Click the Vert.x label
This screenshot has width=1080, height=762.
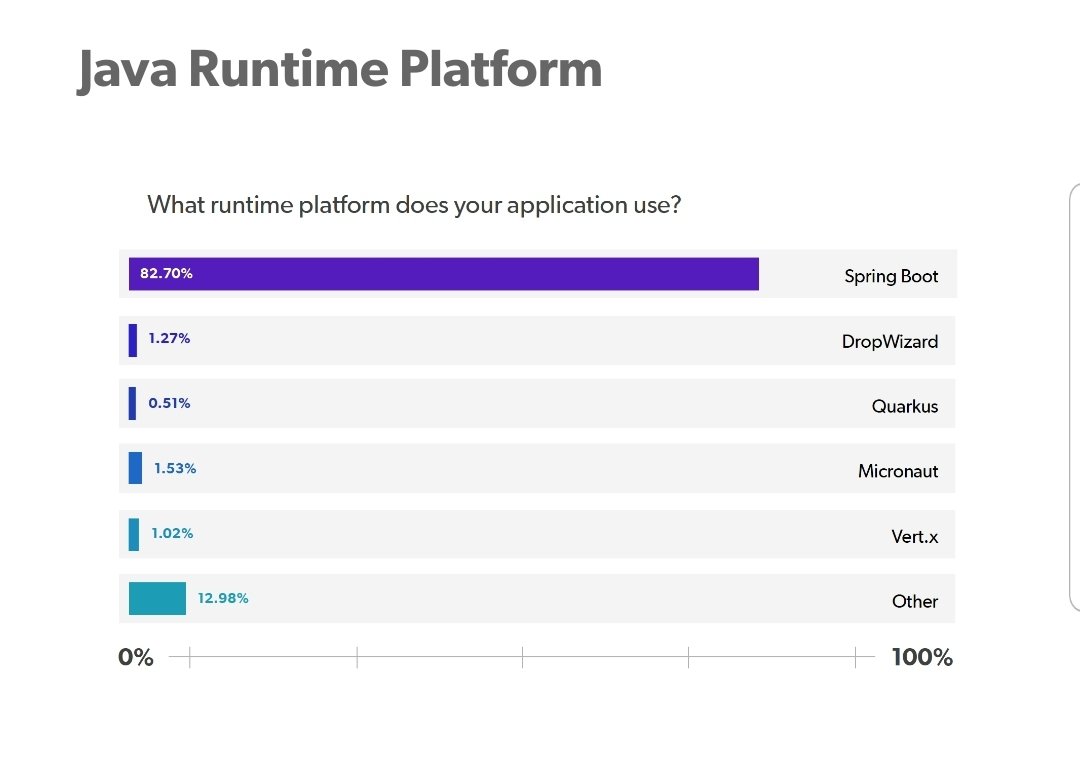coord(914,537)
